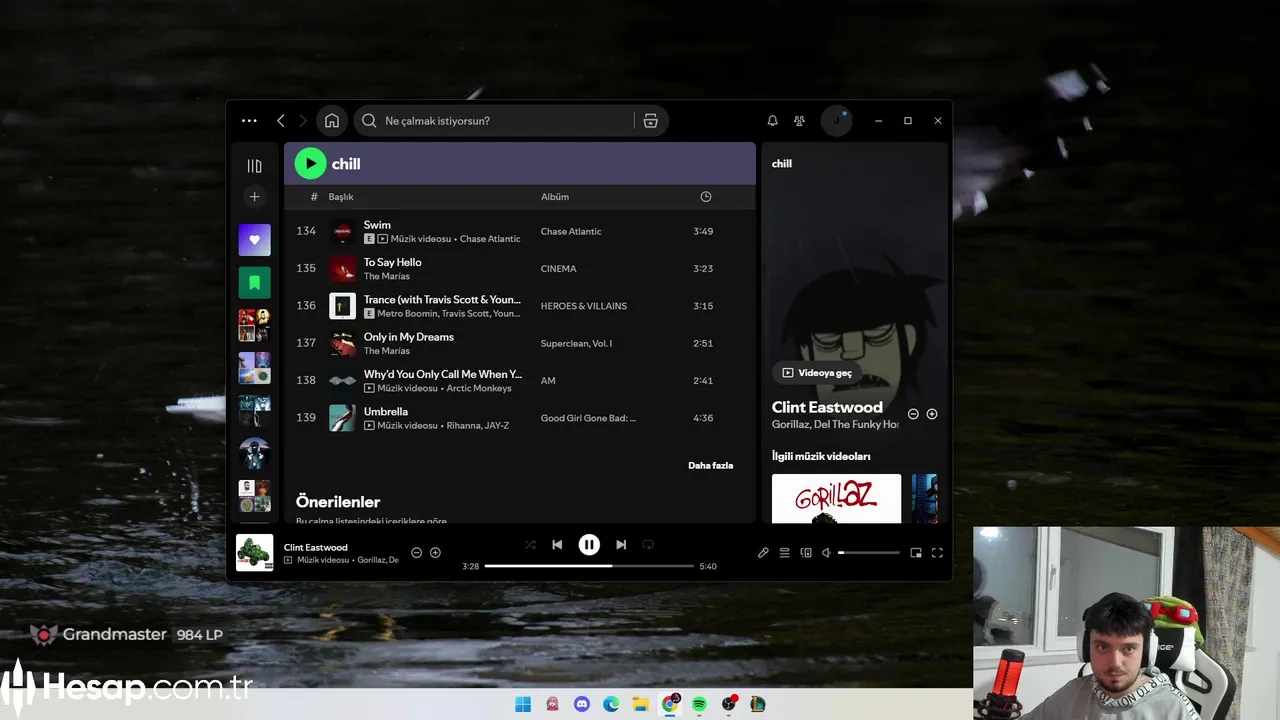This screenshot has height=720, width=1280.
Task: Toggle shuffle playback
Action: [x=530, y=545]
